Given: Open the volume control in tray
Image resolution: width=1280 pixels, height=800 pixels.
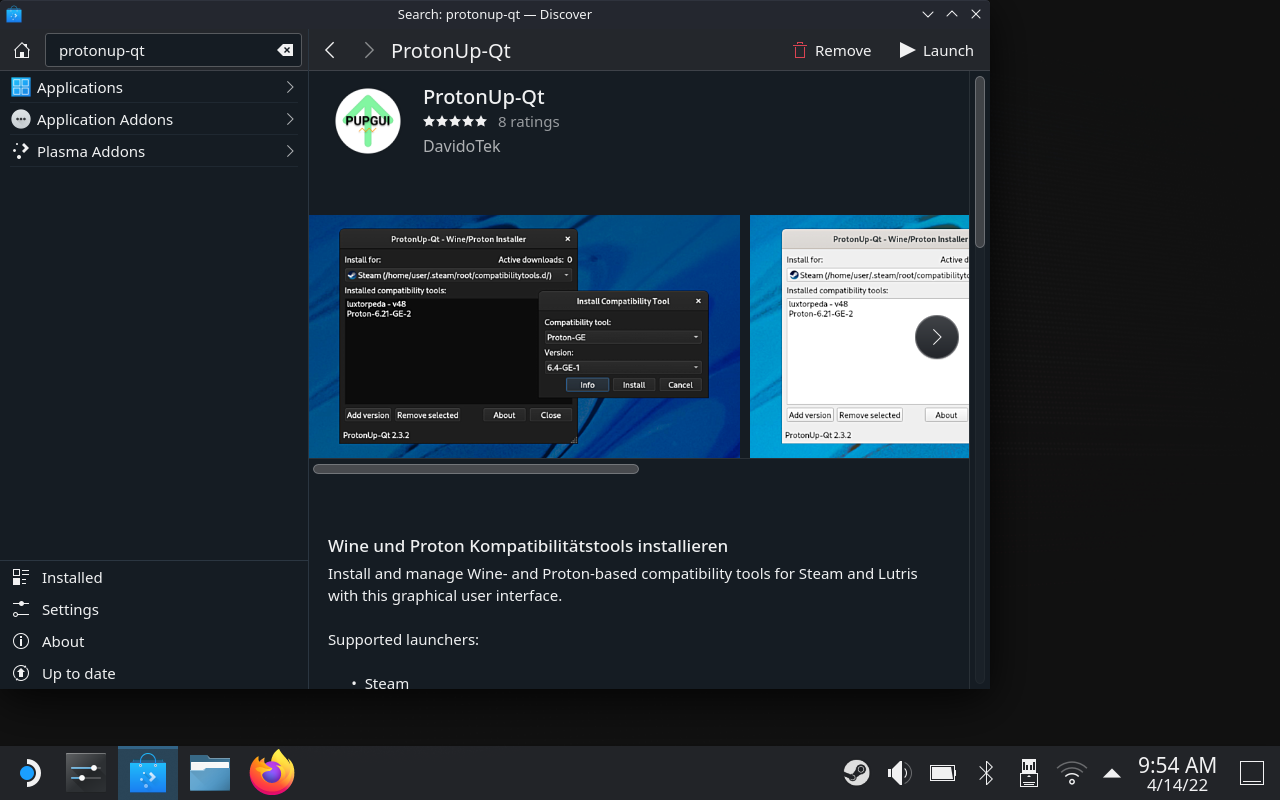Looking at the screenshot, I should pyautogui.click(x=899, y=773).
